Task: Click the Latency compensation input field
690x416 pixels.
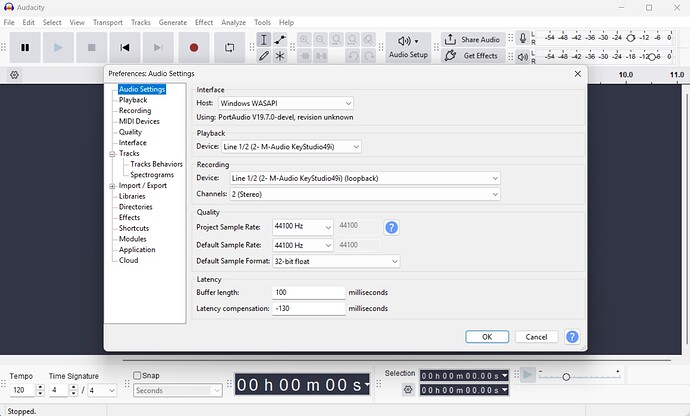Action: pyautogui.click(x=308, y=309)
